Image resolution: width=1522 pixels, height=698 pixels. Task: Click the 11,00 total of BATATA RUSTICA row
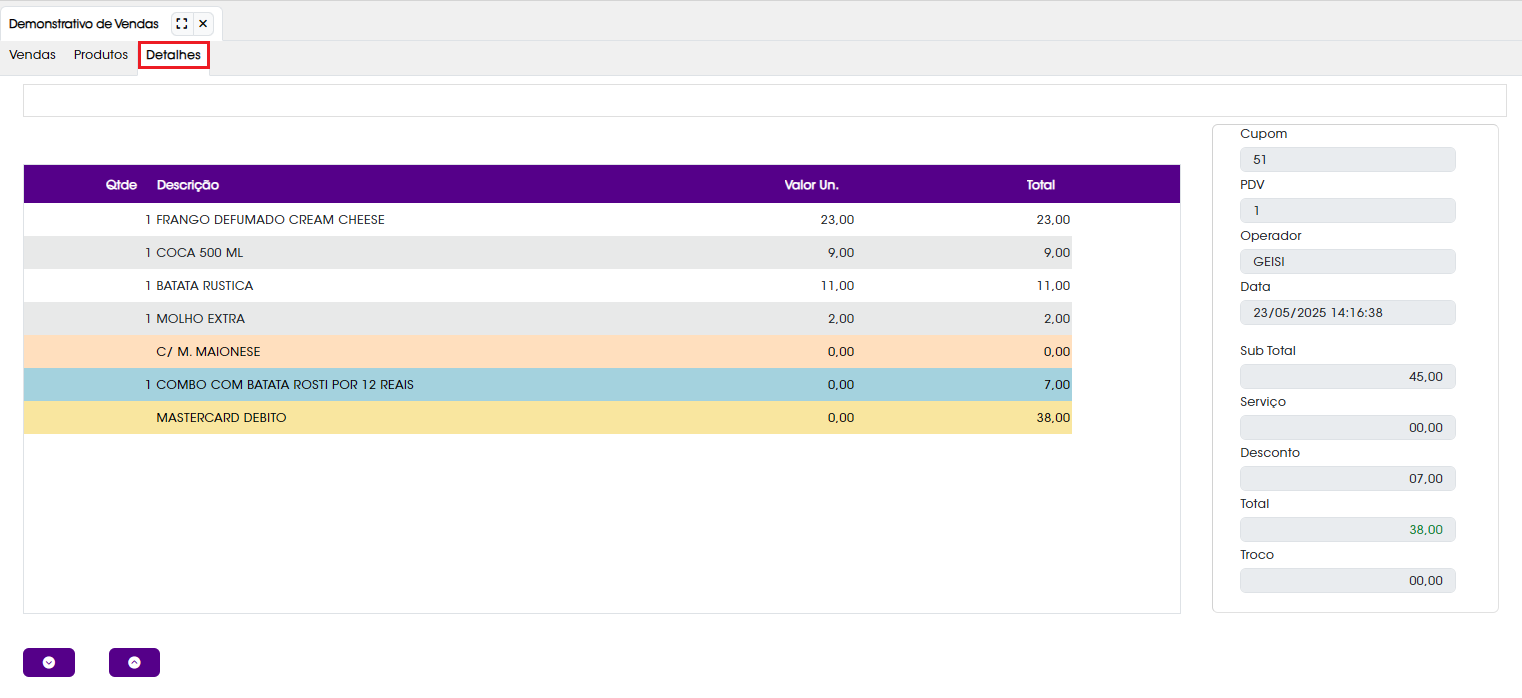[x=1053, y=286]
